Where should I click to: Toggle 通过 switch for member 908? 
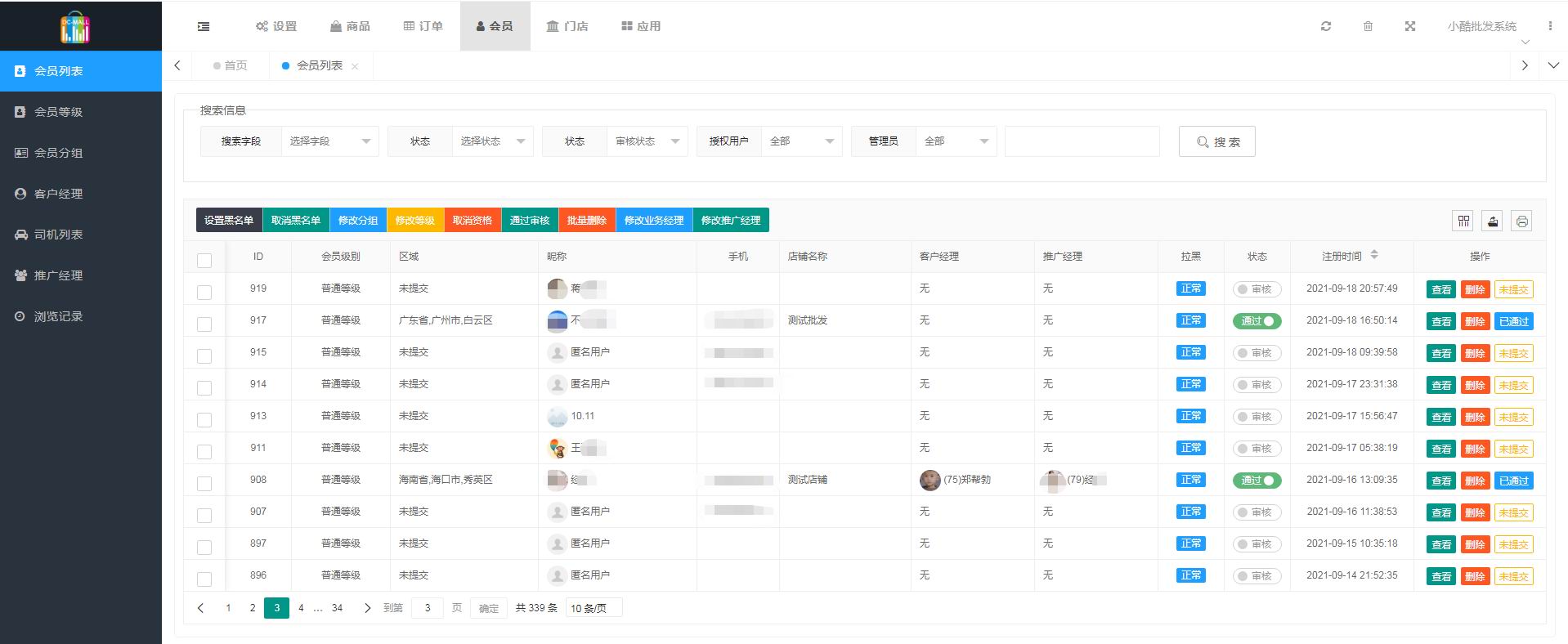[x=1257, y=480]
